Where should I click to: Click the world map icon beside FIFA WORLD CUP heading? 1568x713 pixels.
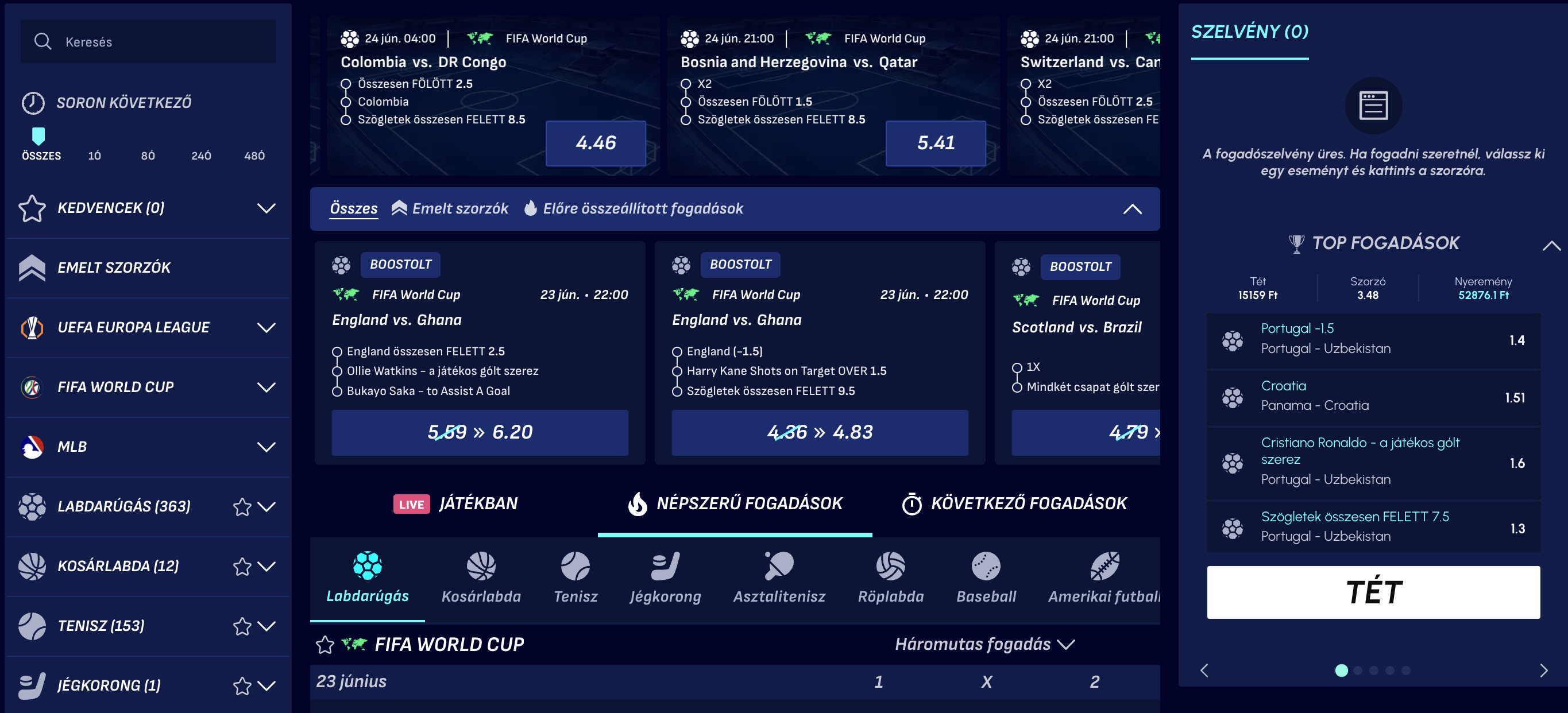point(354,644)
